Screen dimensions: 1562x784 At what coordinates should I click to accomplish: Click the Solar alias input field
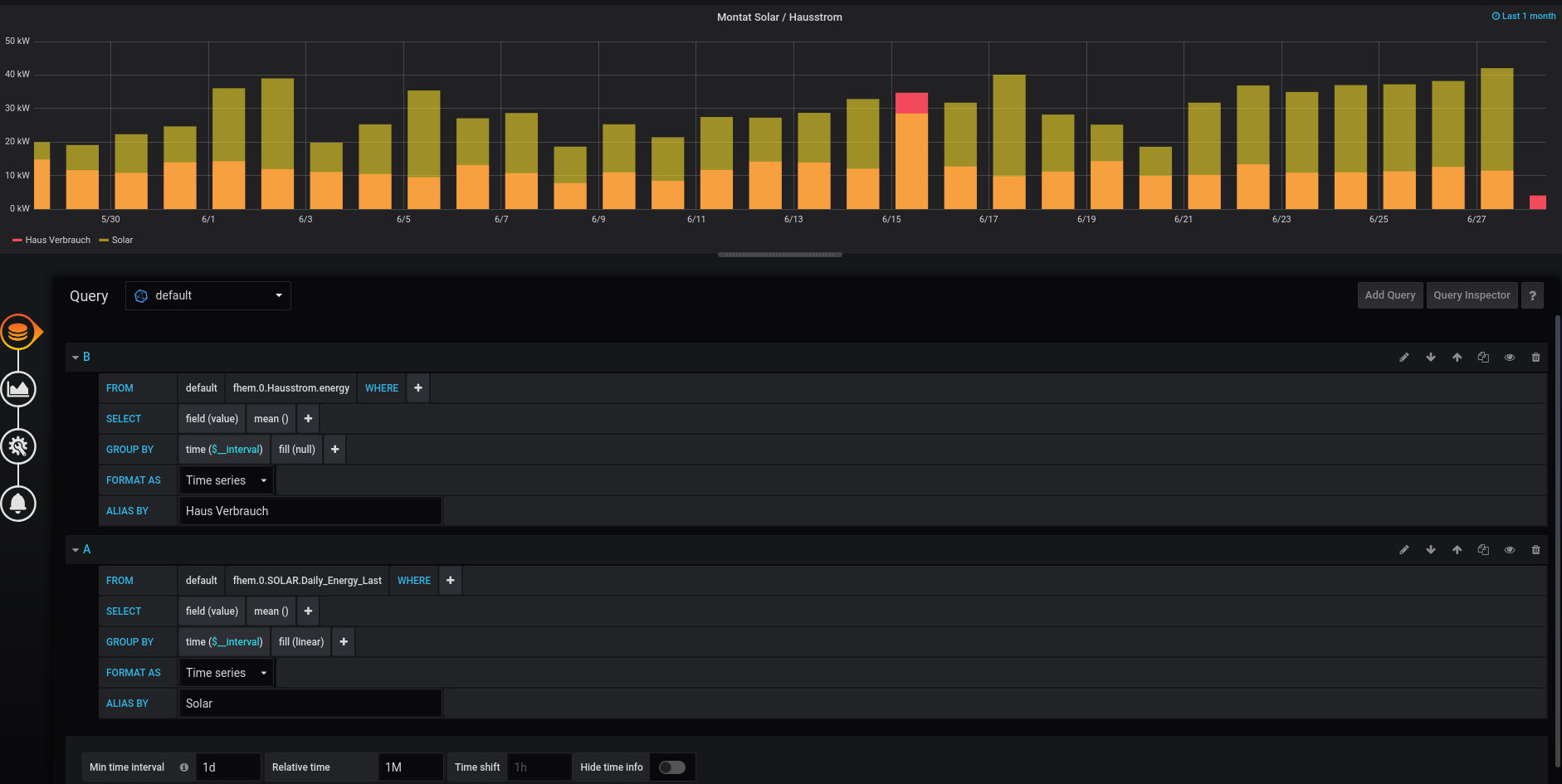coord(310,704)
